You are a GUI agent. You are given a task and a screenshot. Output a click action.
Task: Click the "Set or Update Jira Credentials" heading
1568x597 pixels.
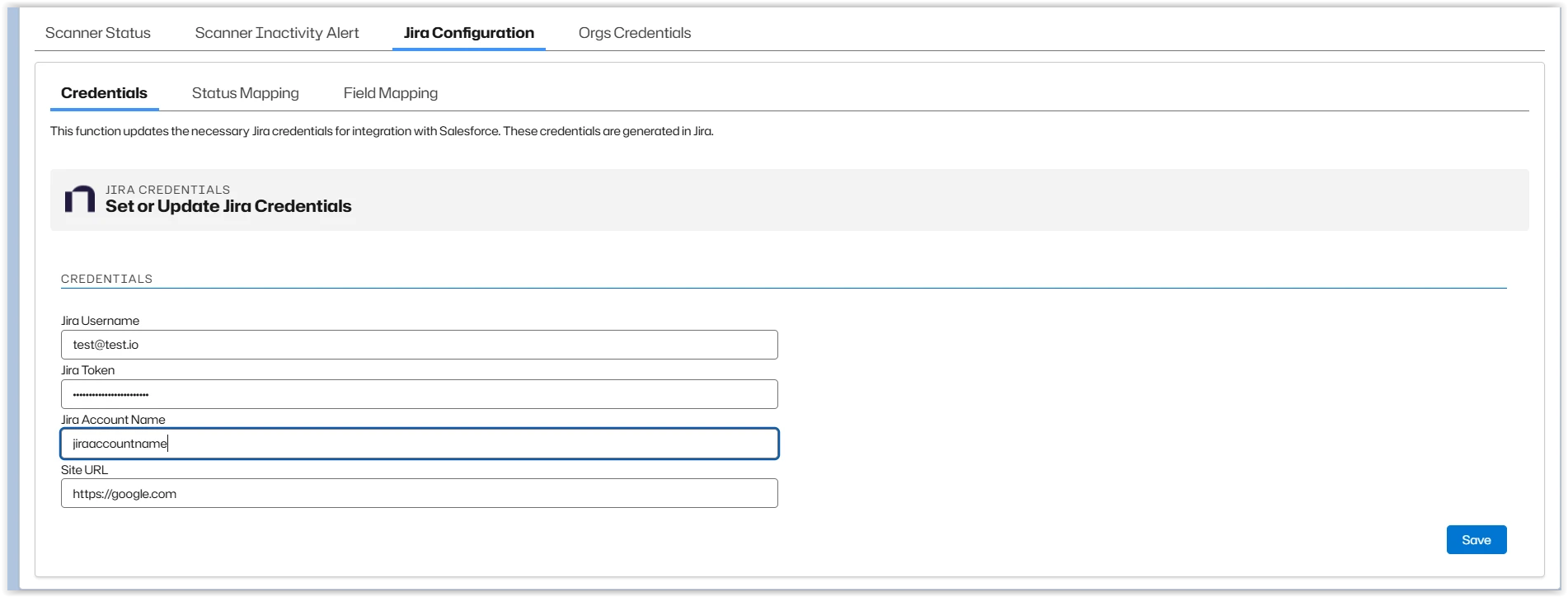point(228,206)
